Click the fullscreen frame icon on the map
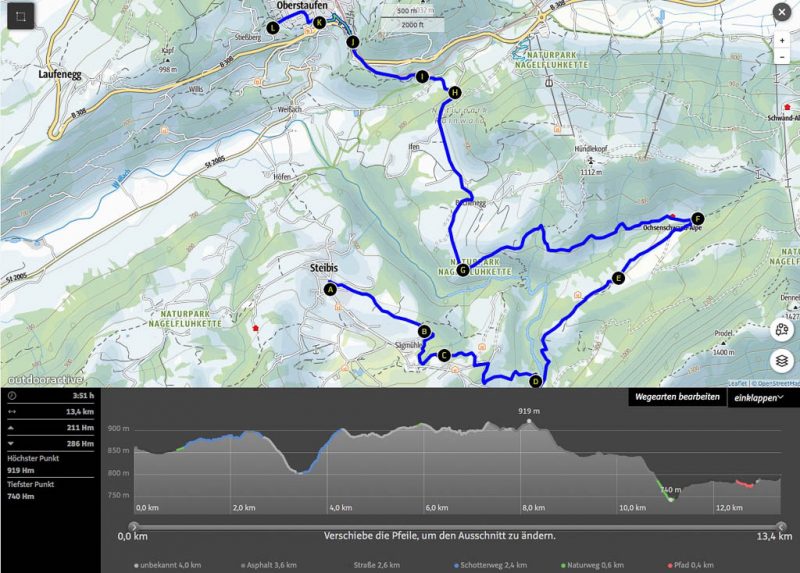 20,16
